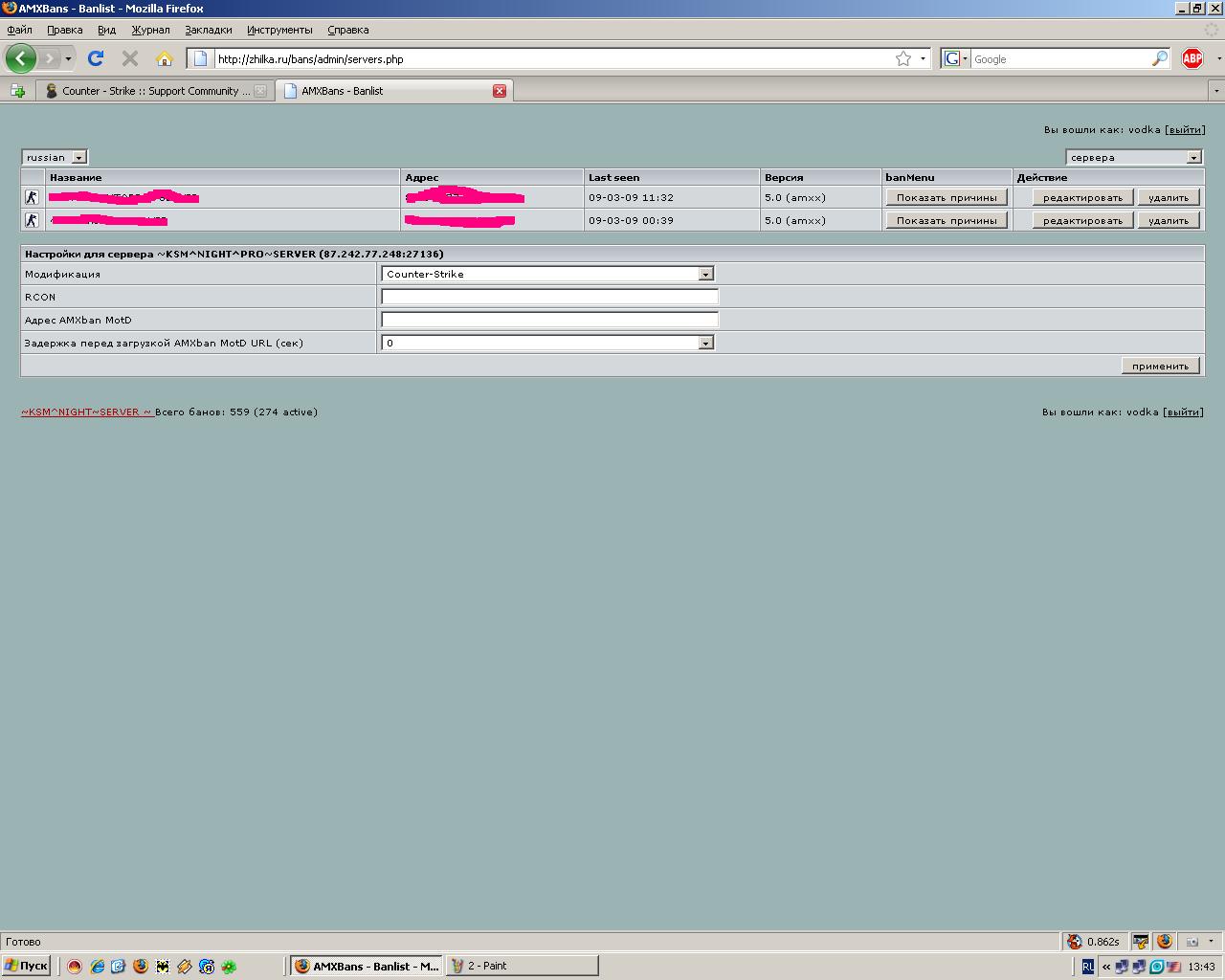Click Показать причины in the 11:32 row
This screenshot has width=1225, height=980.
pyautogui.click(x=947, y=197)
